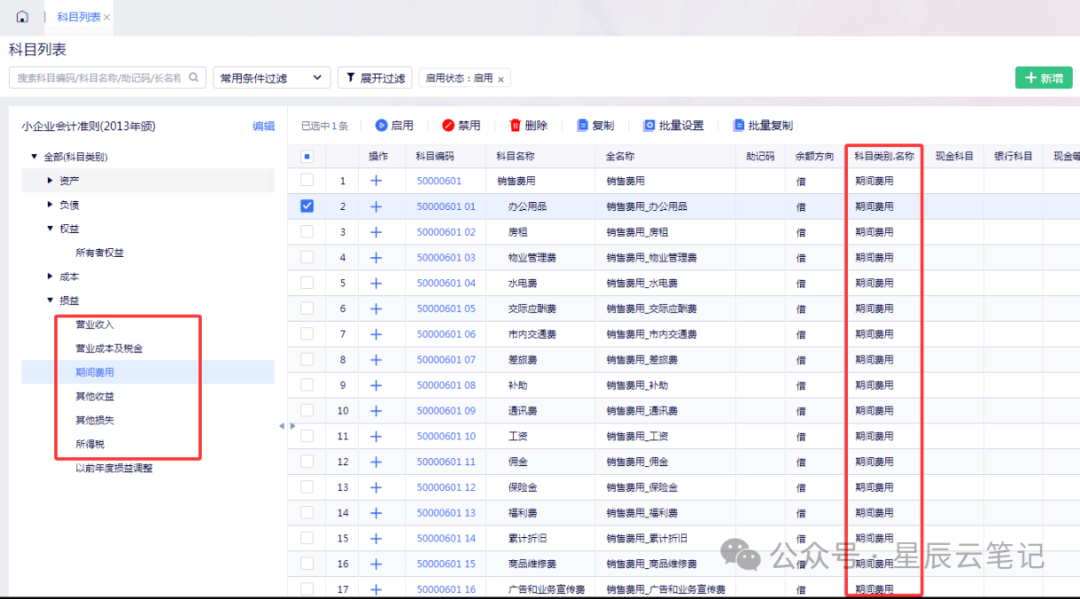The image size is (1080, 599).
Task: Click the 启用 enable toolbar icon
Action: [381, 125]
